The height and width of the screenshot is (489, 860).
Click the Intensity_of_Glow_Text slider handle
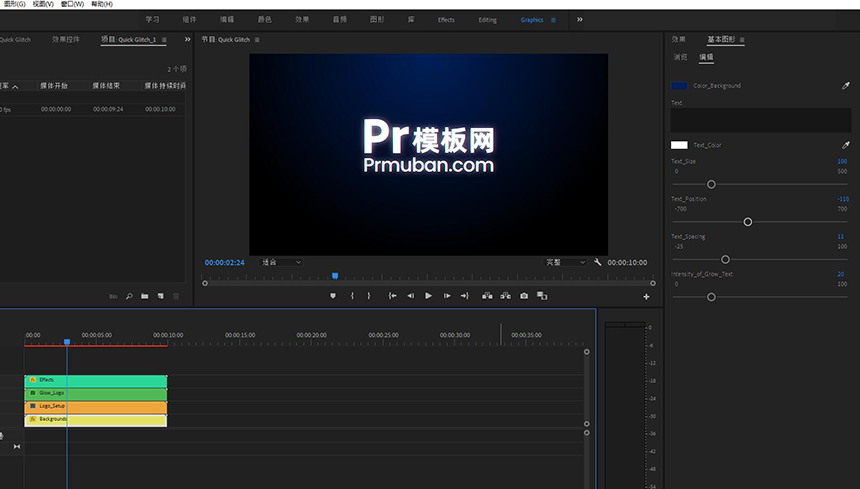[x=711, y=297]
